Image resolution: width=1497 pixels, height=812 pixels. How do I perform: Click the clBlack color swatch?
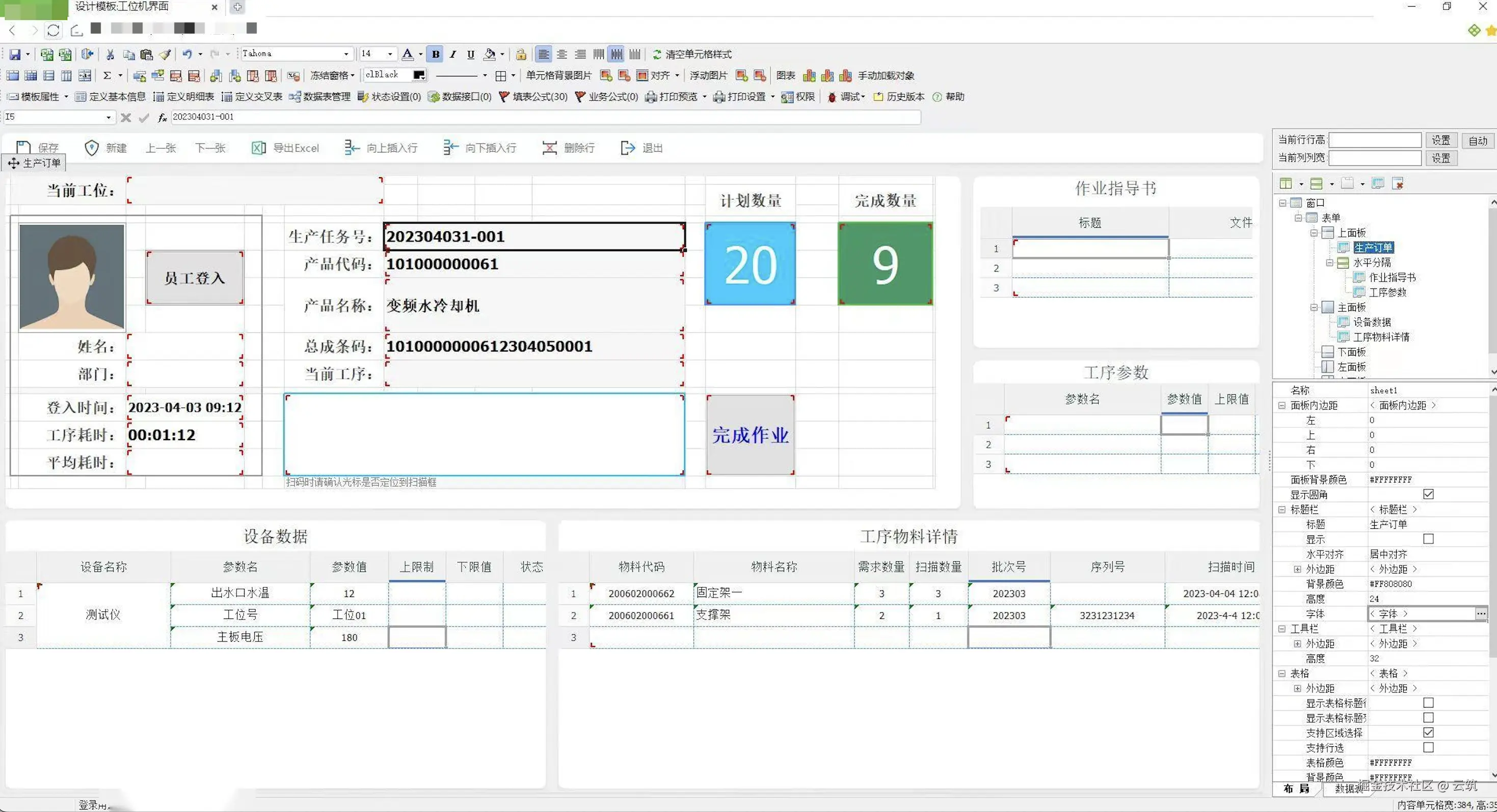coord(418,75)
